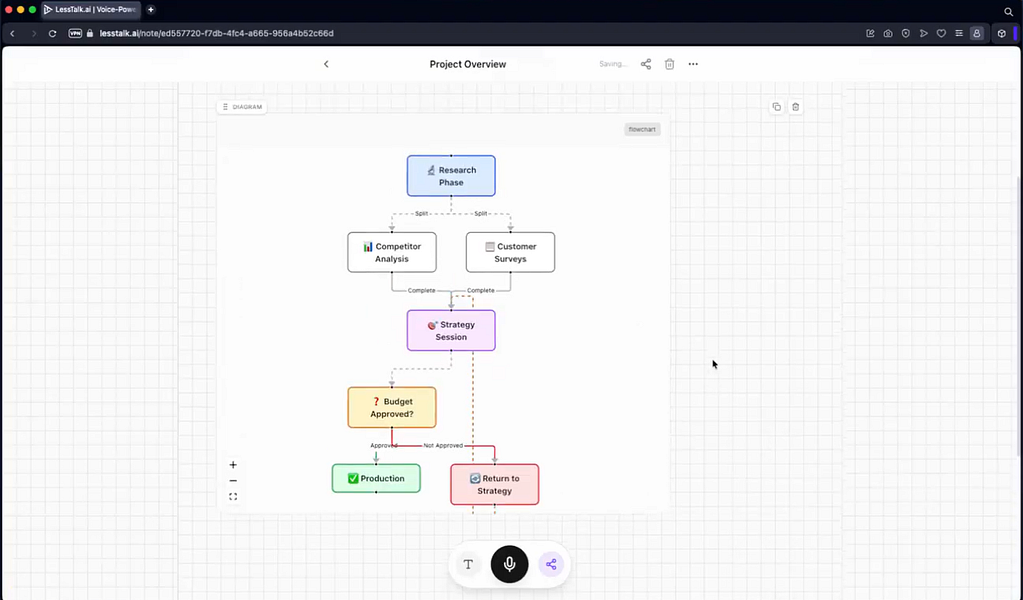
Task: Open the camera capture icon in the browser toolbar
Action: 887,33
